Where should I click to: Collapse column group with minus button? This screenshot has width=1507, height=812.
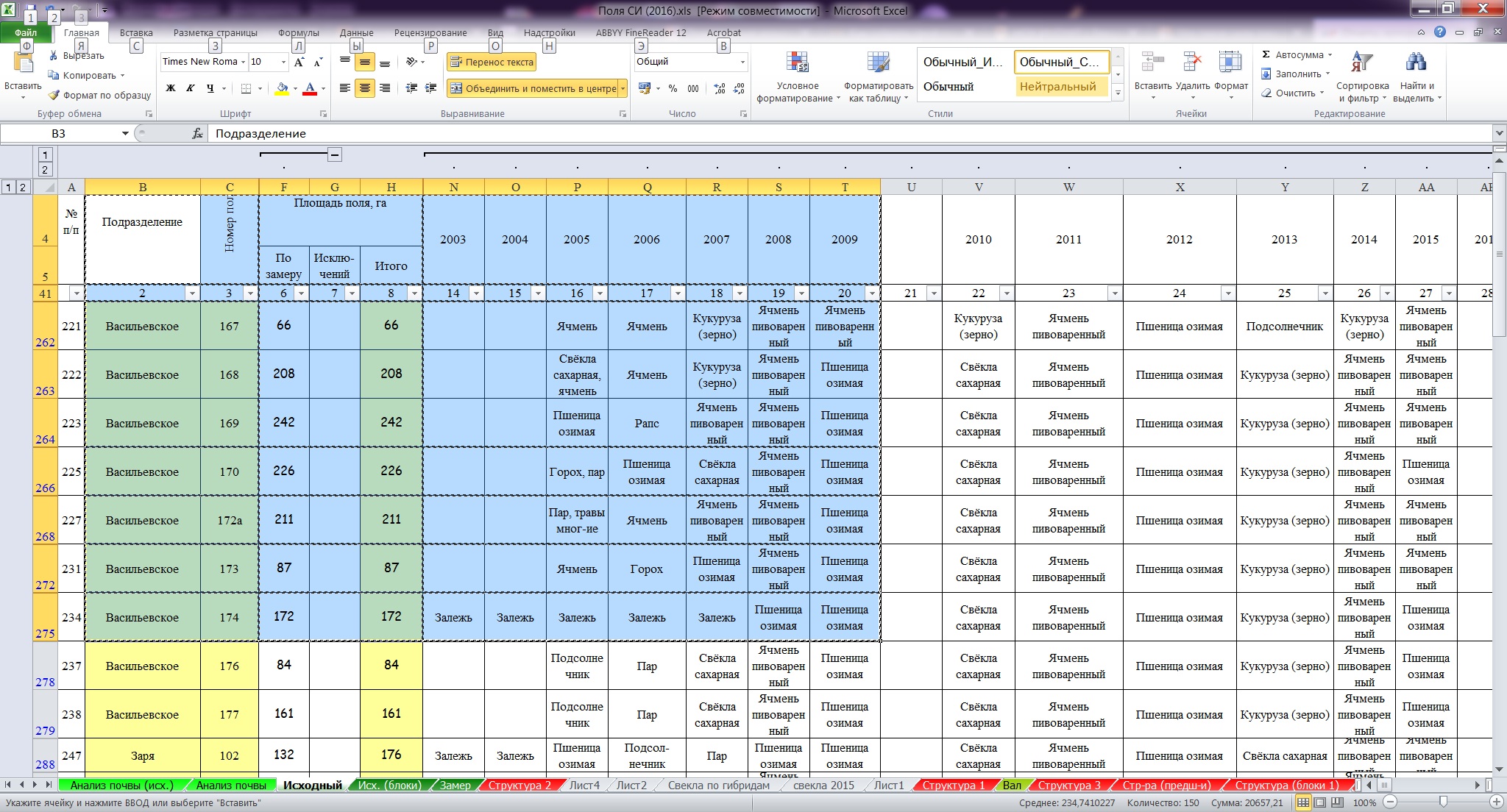tap(334, 154)
